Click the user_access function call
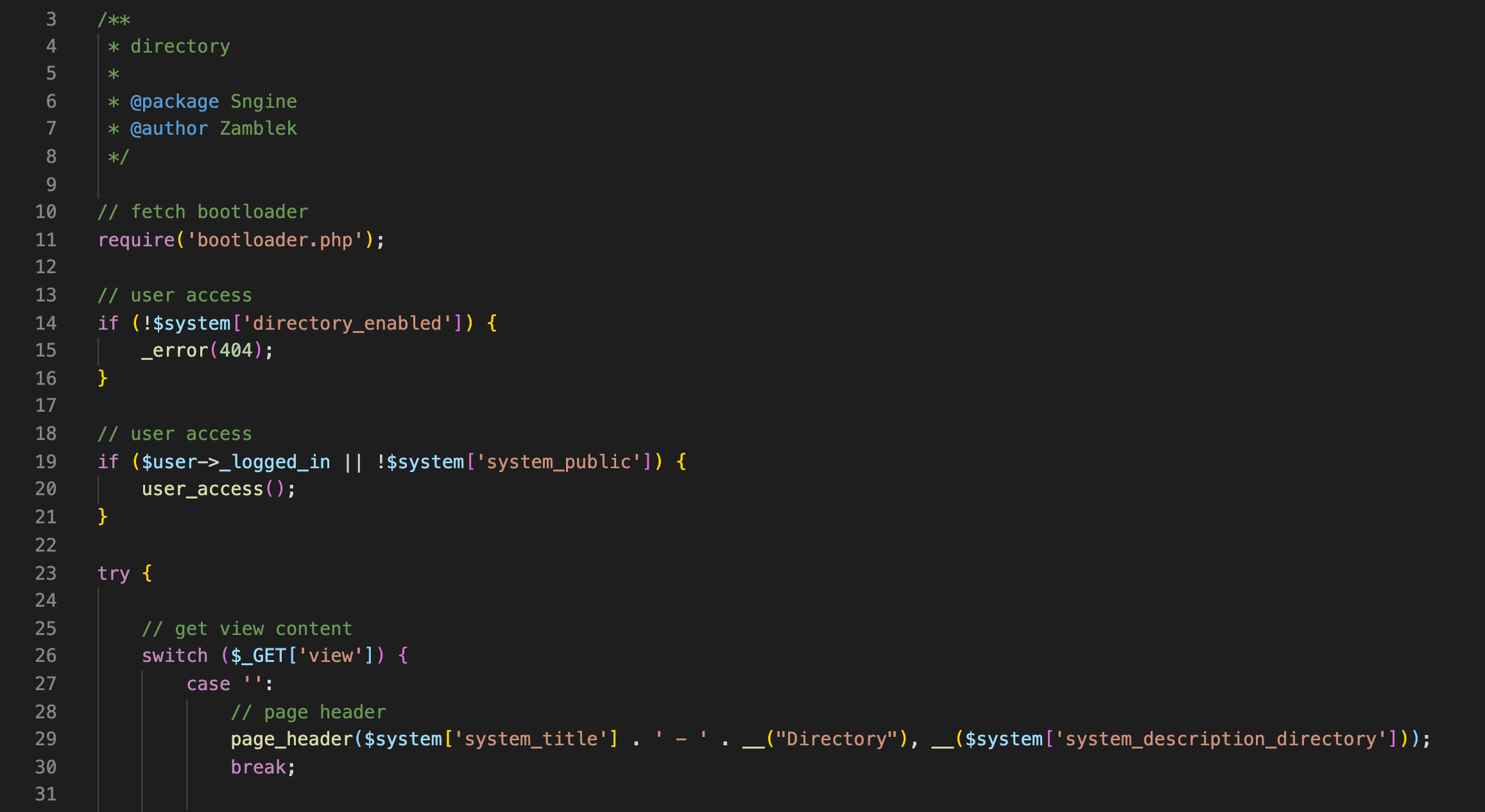 pos(202,489)
